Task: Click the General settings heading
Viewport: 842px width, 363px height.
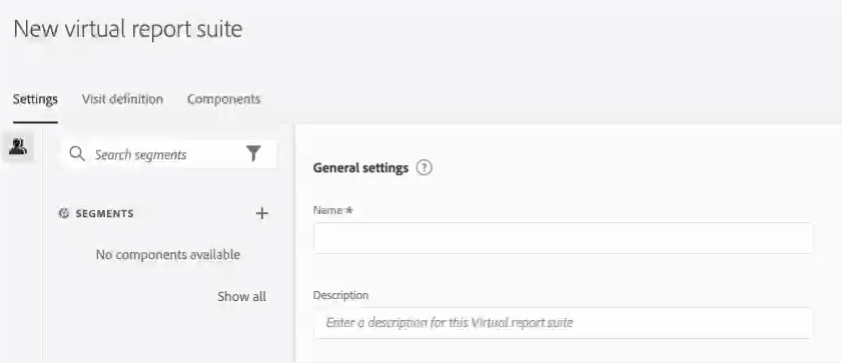Action: (x=361, y=168)
